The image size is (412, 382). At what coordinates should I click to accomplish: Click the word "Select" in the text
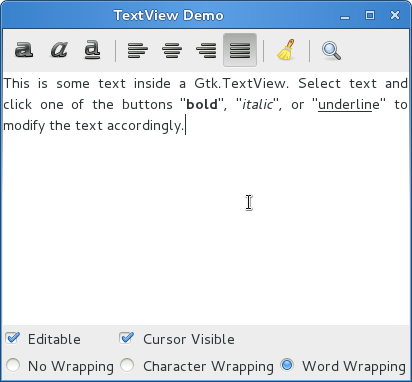(319, 83)
